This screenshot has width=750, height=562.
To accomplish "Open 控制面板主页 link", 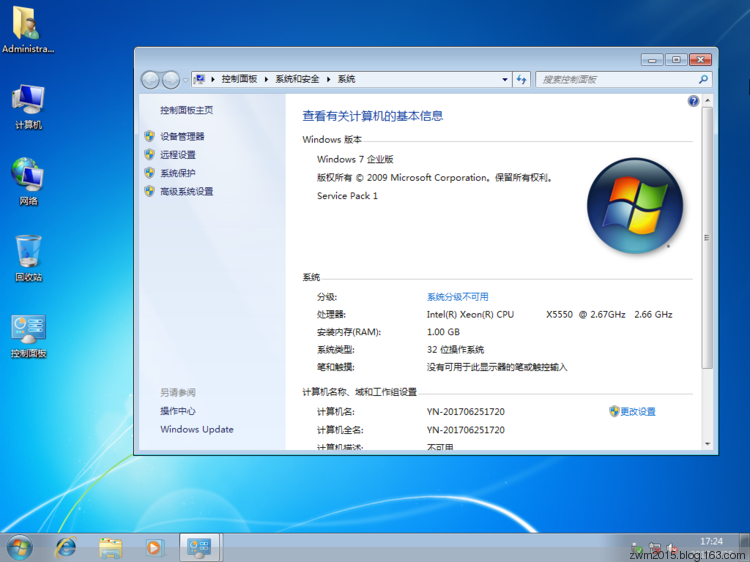I will point(187,110).
